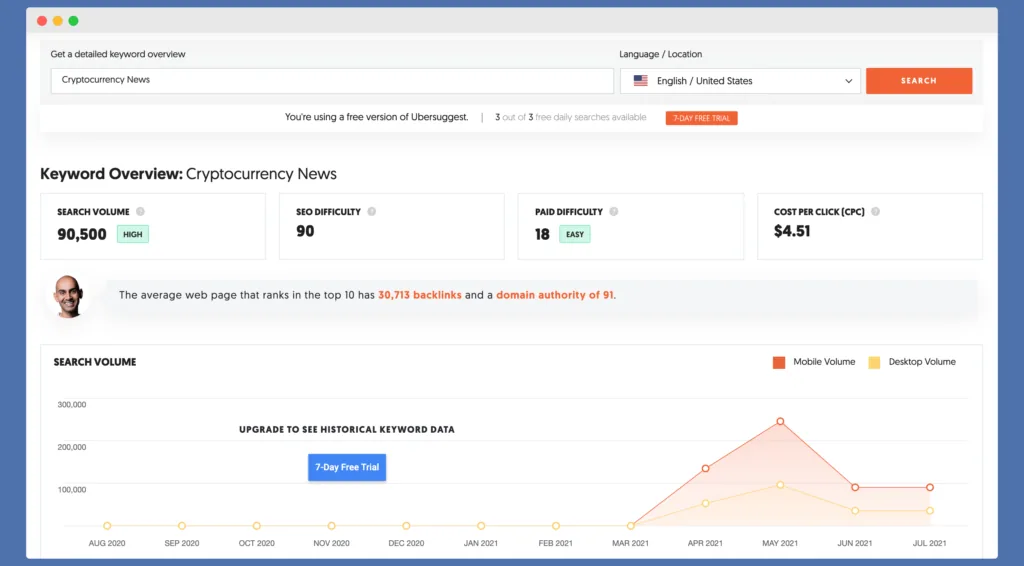
Task: Click the July 2021 mobile volume point
Action: click(x=930, y=488)
